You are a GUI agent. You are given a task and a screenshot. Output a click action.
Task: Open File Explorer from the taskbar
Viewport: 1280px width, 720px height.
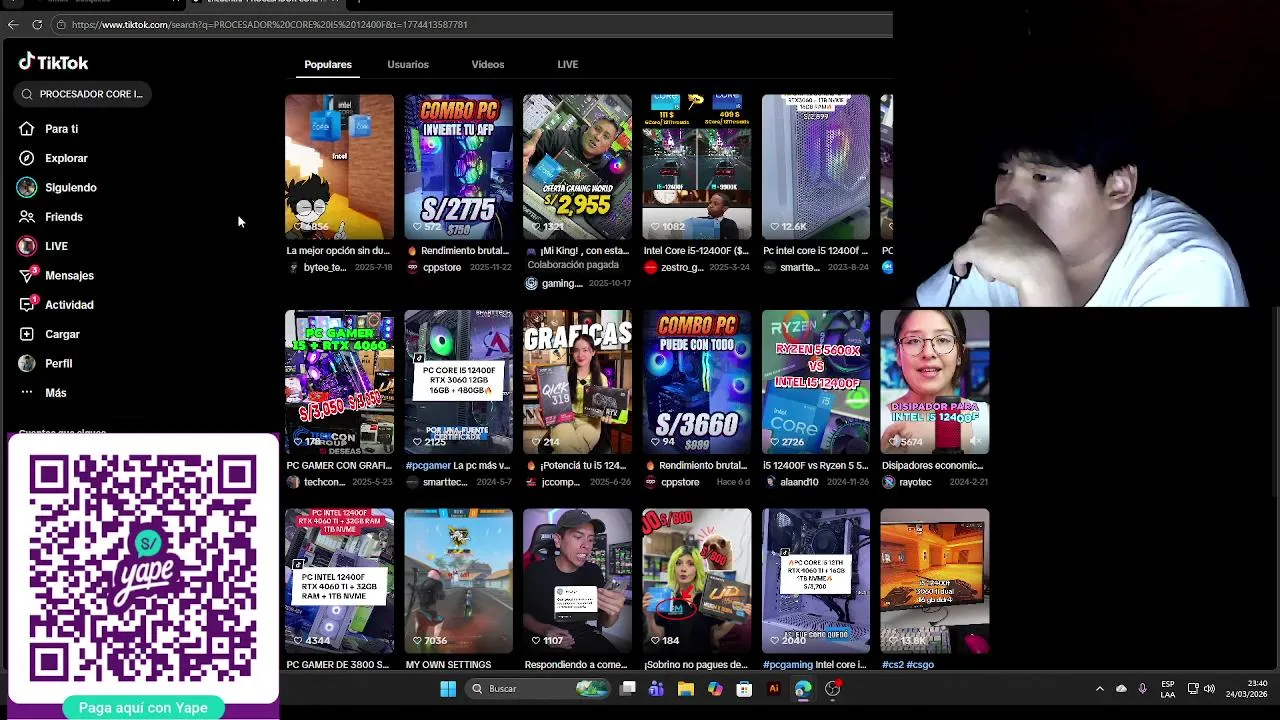point(685,689)
